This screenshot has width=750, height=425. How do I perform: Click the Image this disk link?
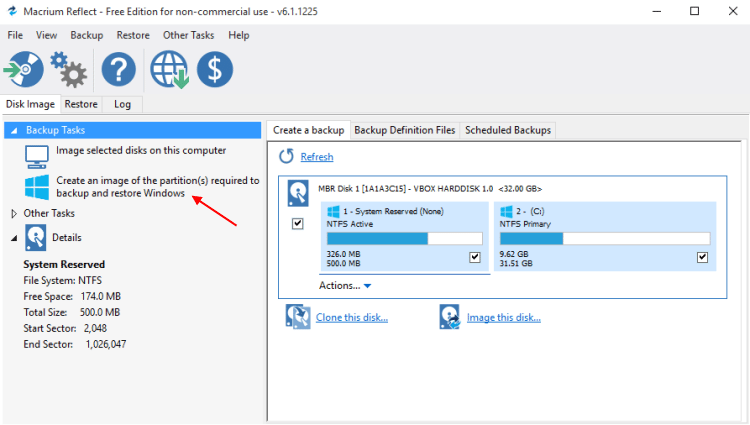[x=504, y=317]
